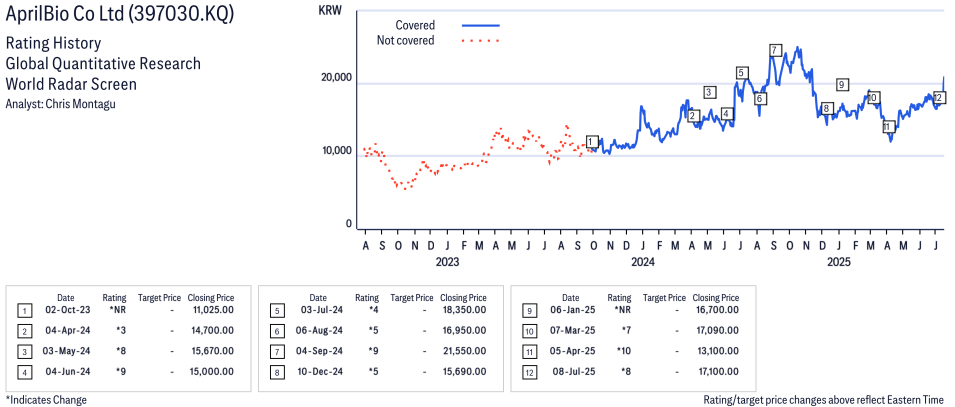Click the boxed number 10 in the table

(529, 331)
